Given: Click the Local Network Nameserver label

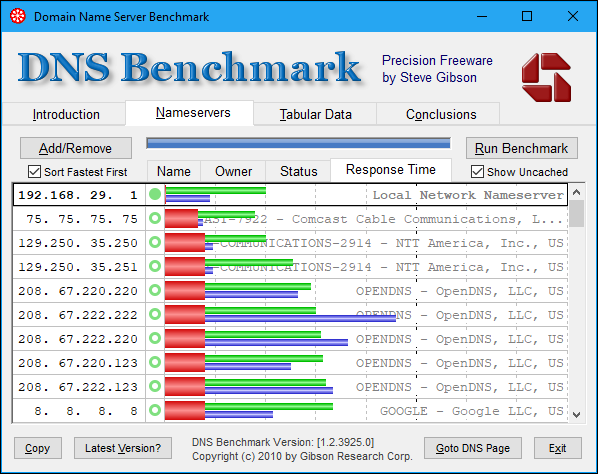Looking at the screenshot, I should coord(468,195).
